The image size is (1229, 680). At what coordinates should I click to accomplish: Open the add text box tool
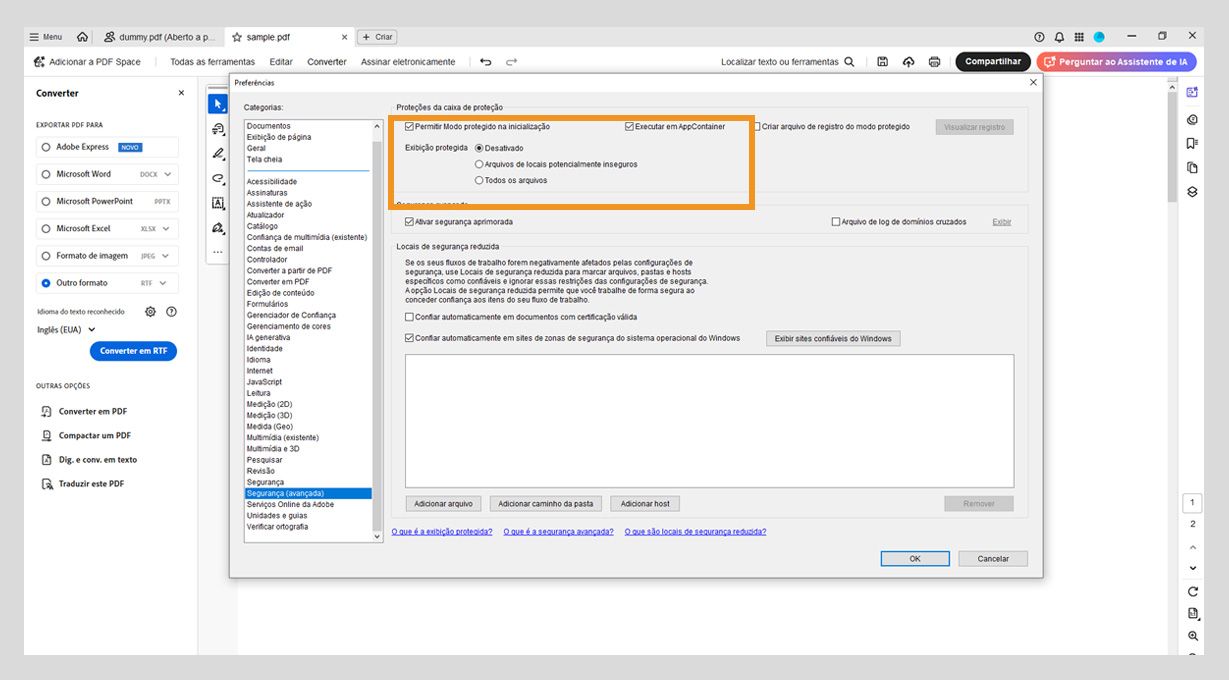pos(217,203)
